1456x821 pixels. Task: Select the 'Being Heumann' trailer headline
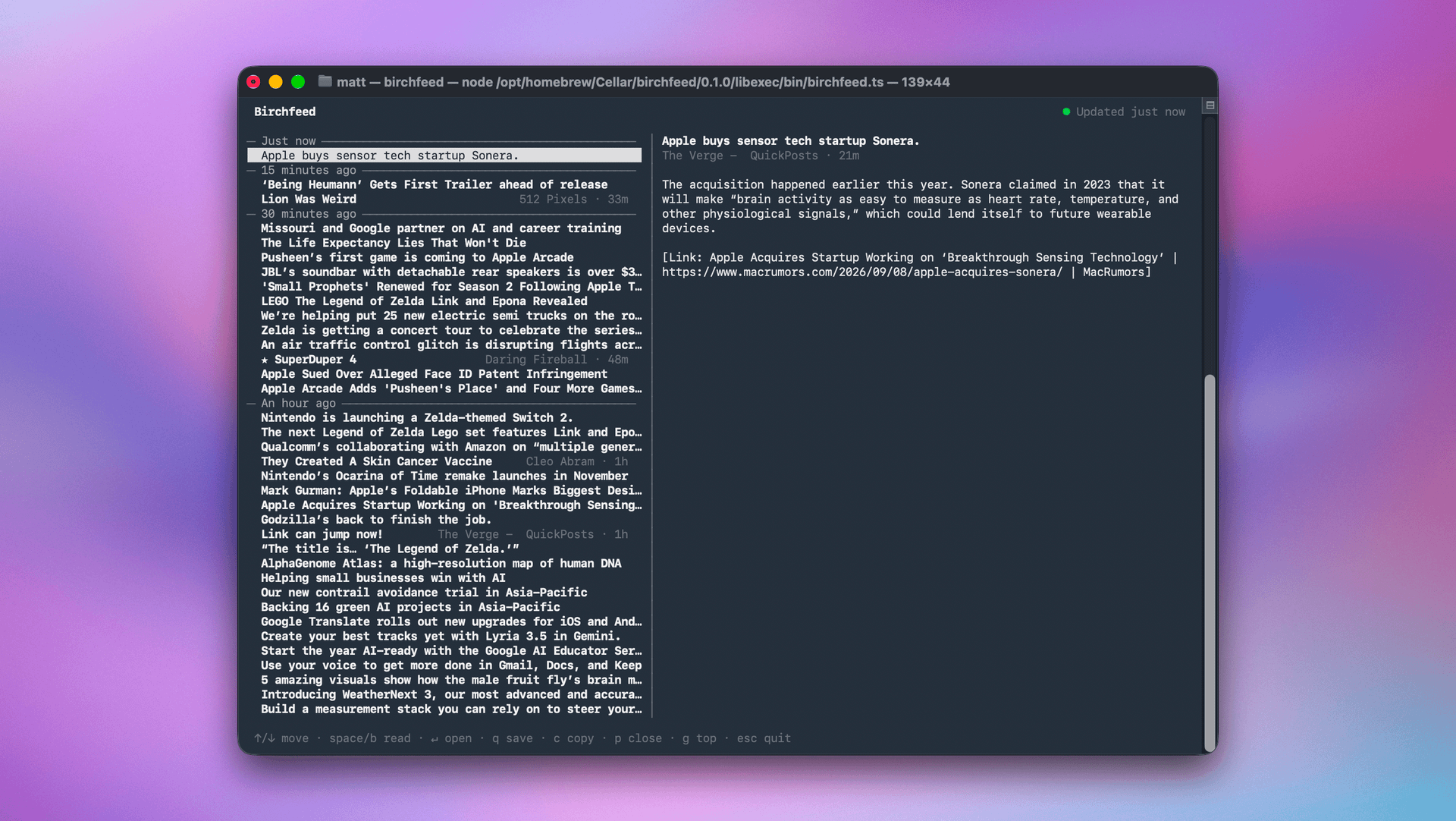click(434, 184)
